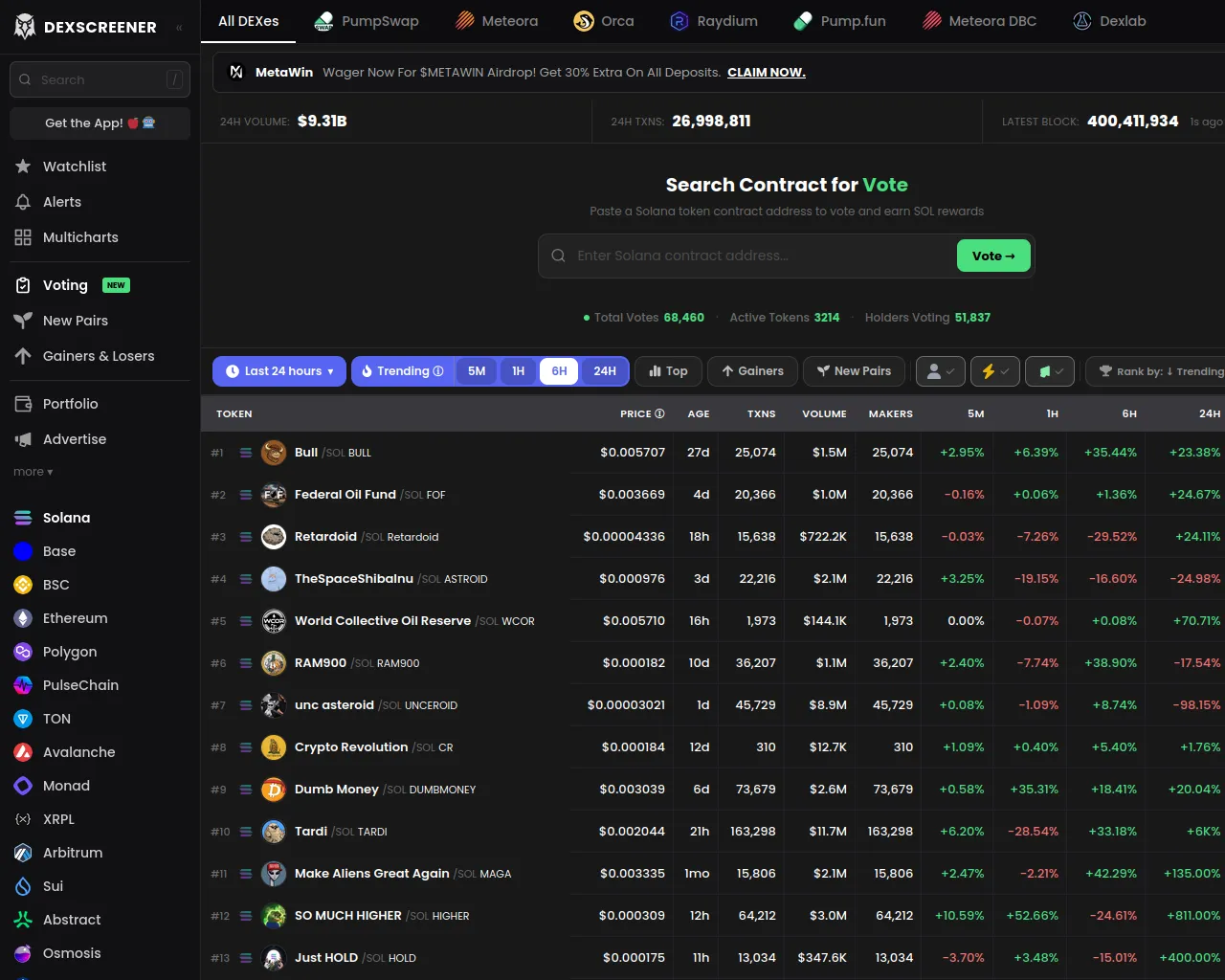1225x980 pixels.
Task: Expand the sidebar 'more' menu
Action: click(x=33, y=472)
